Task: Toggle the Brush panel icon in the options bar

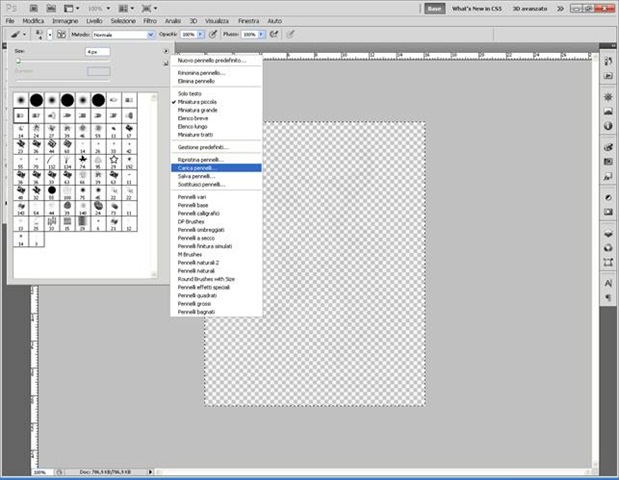Action: (x=61, y=35)
